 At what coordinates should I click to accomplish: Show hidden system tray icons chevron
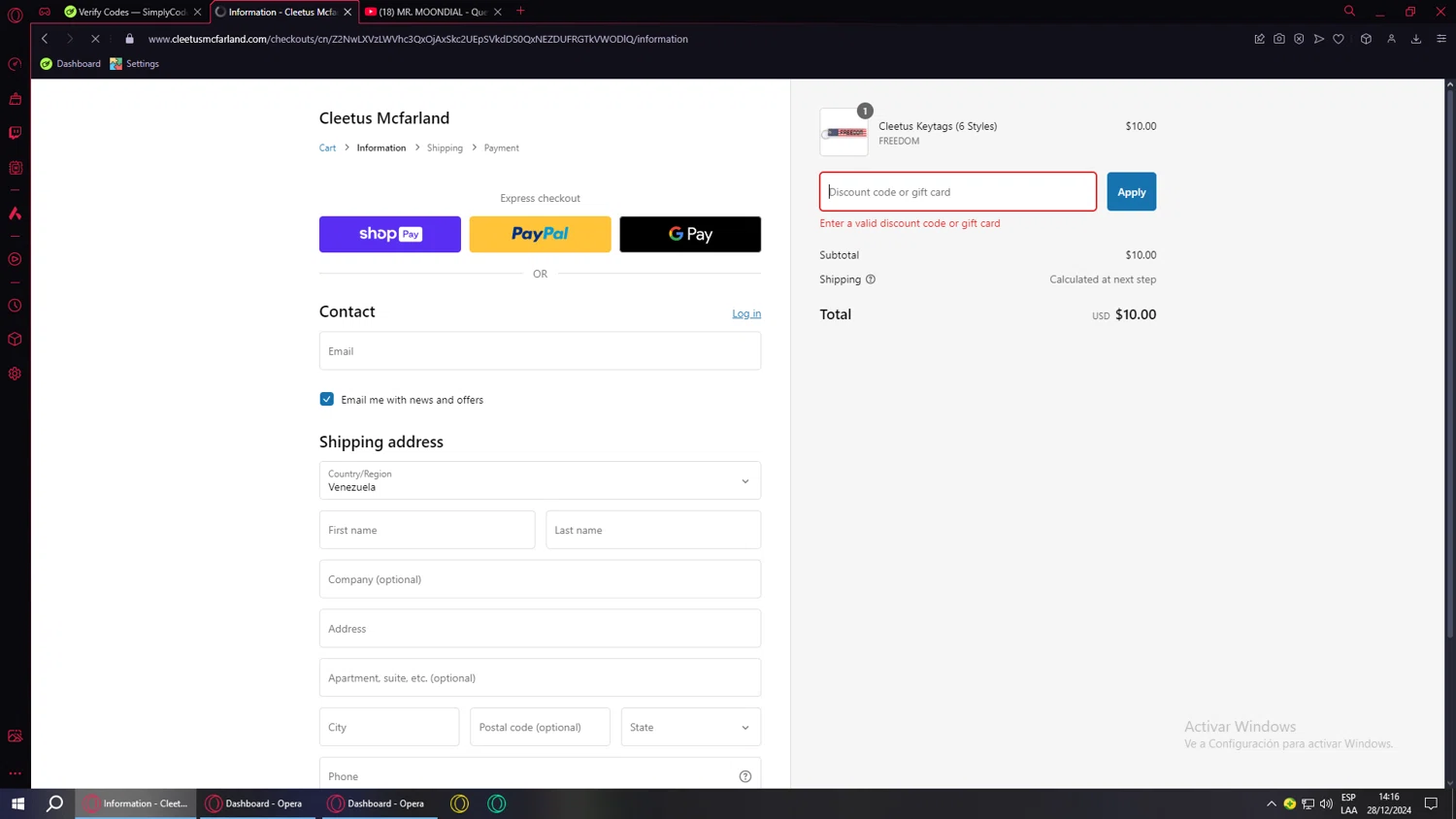point(1272,803)
